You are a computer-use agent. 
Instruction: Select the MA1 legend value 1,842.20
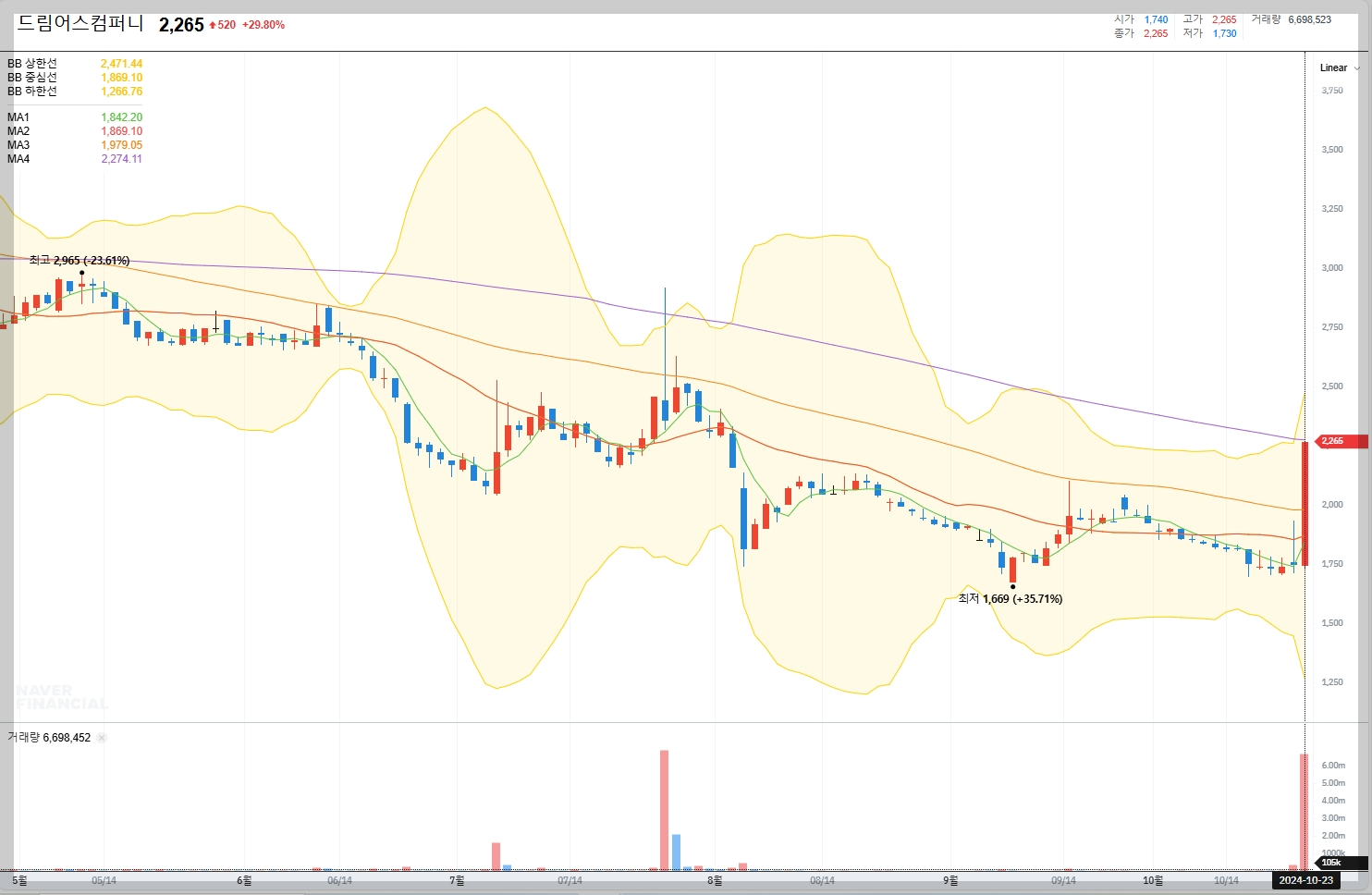[x=121, y=117]
